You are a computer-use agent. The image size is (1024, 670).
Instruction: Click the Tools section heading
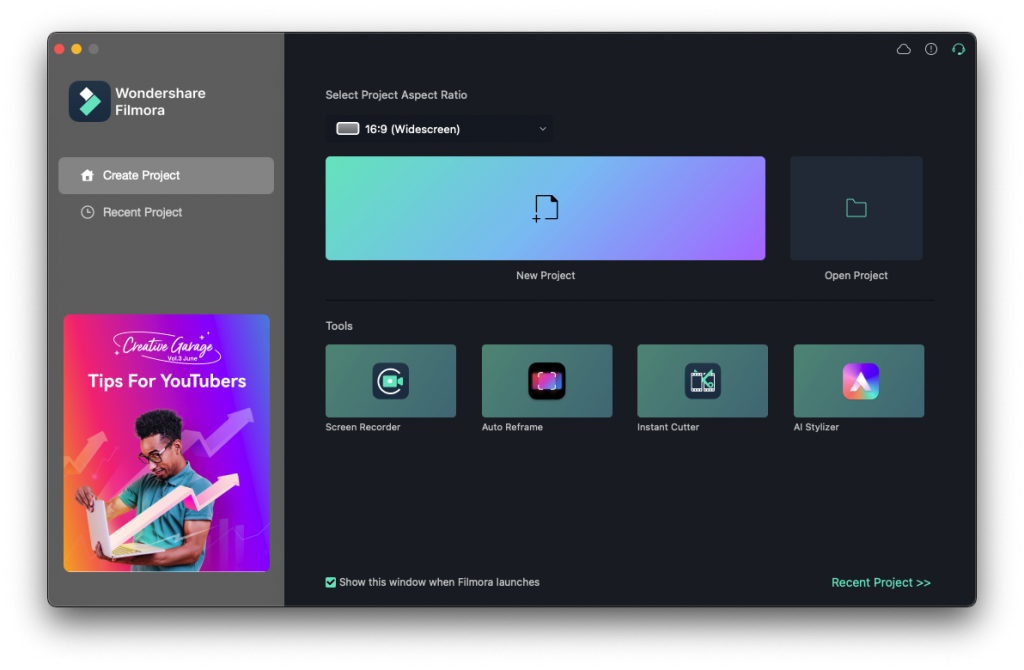click(x=339, y=326)
